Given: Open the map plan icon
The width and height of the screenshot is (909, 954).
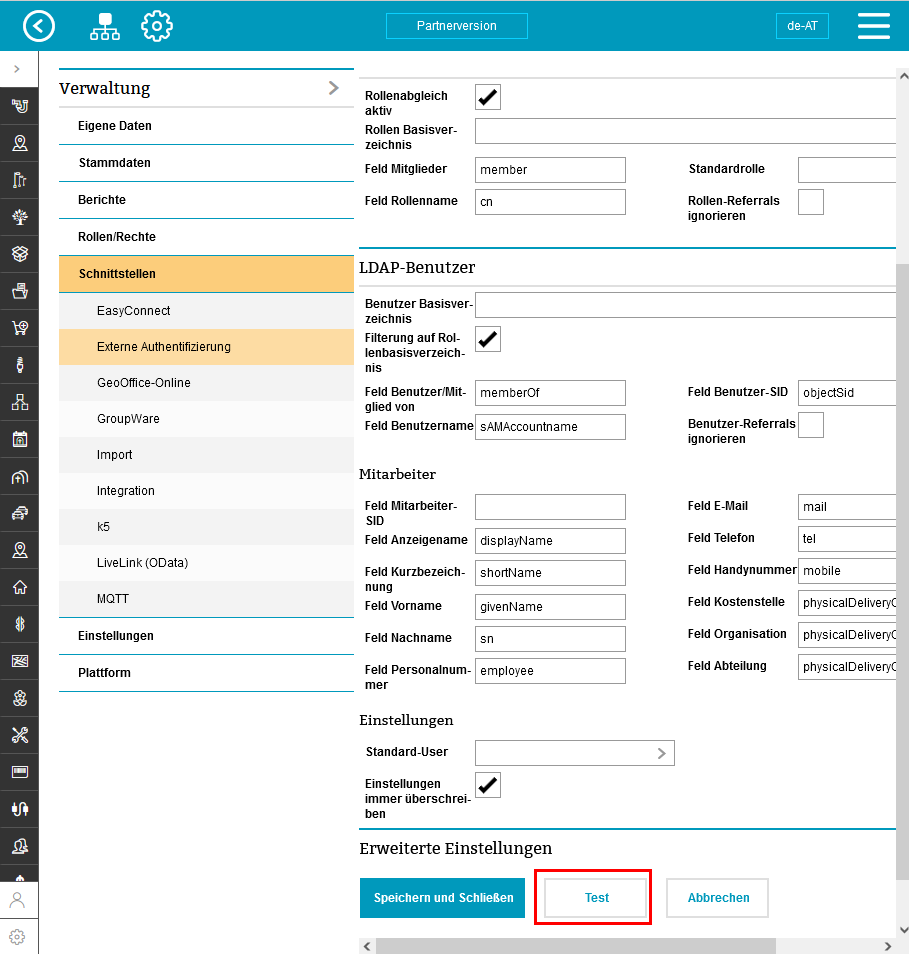Looking at the screenshot, I should (20, 661).
